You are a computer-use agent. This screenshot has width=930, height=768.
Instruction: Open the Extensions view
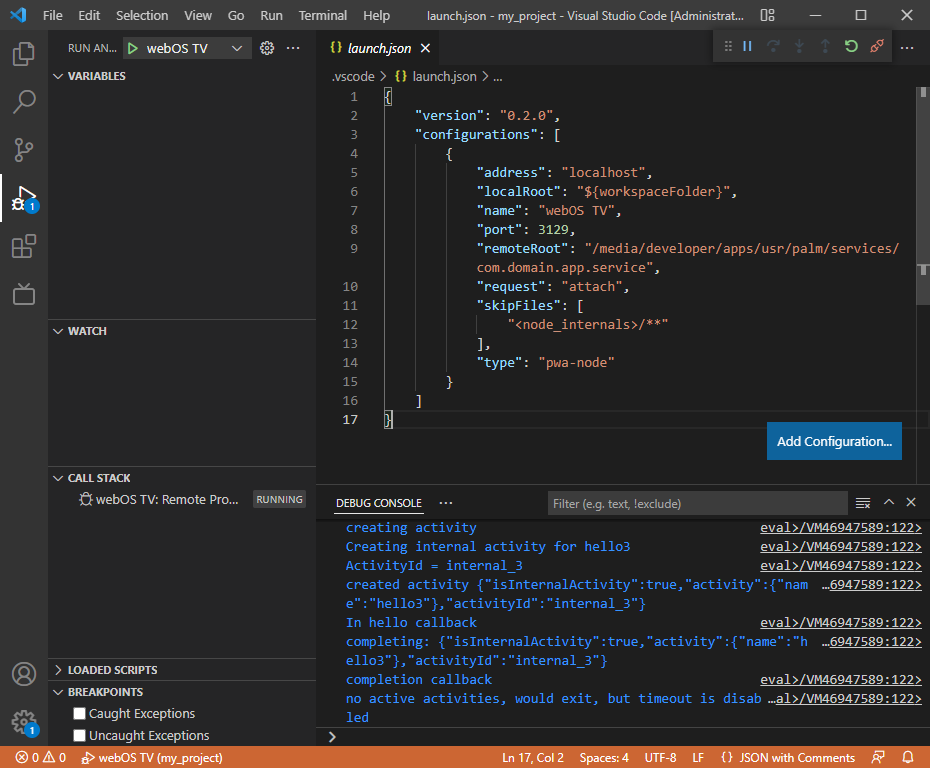tap(24, 246)
